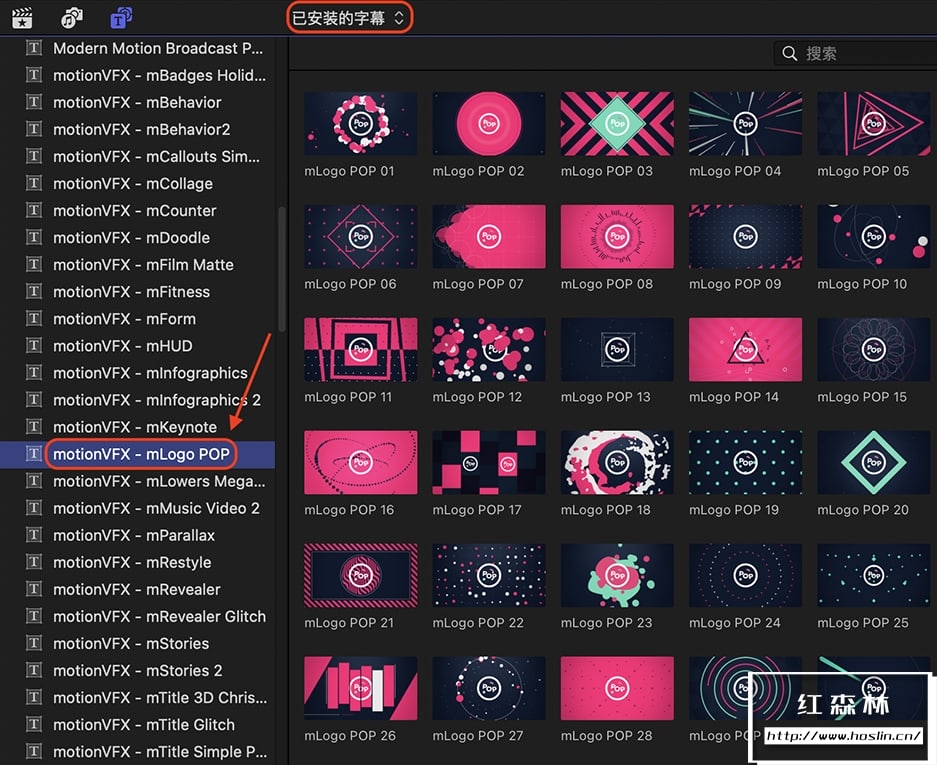Select the mLogo POP 23 thumbnail
This screenshot has height=765, width=937.
coord(617,576)
